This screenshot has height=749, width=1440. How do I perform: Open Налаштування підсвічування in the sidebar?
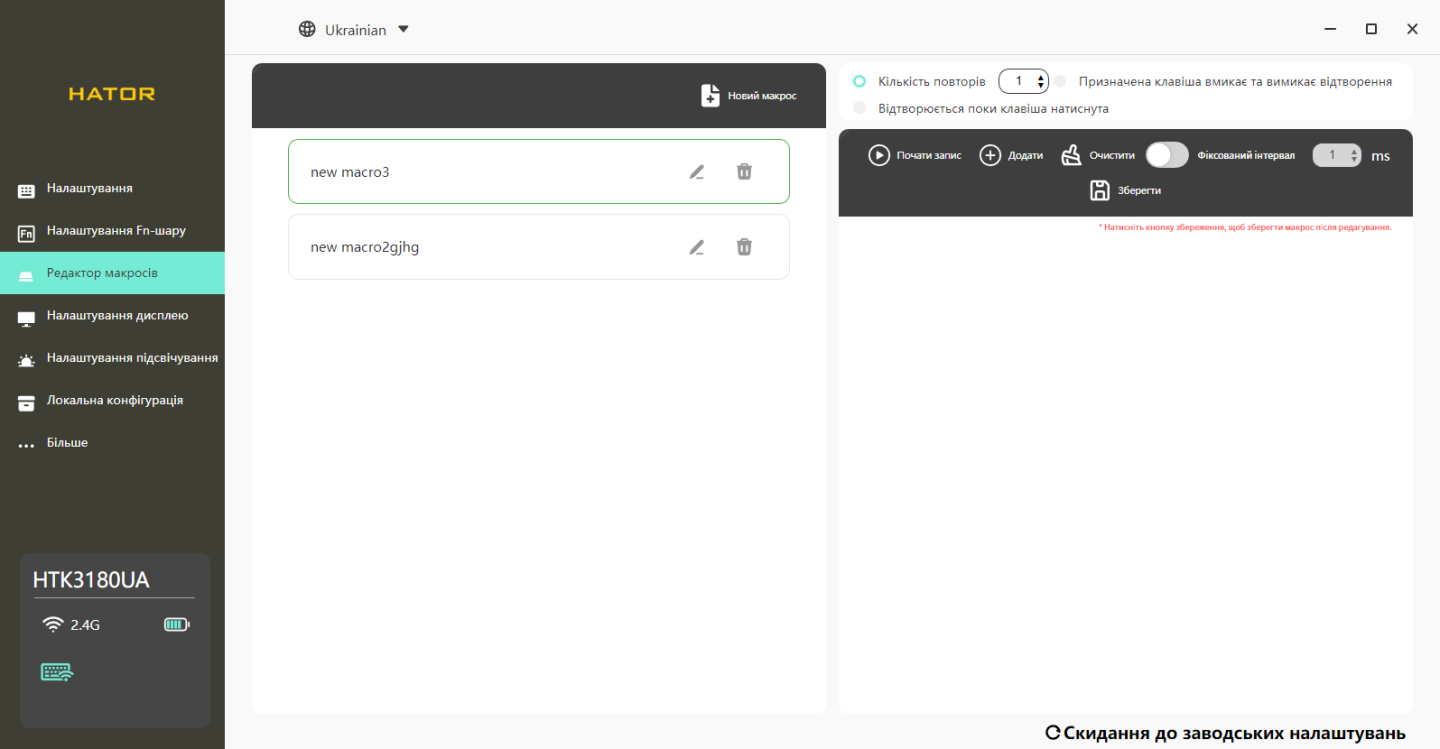[112, 358]
